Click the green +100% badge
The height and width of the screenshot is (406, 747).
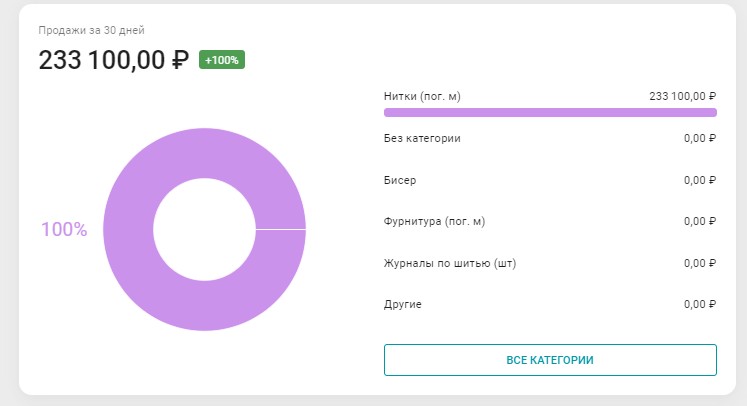click(x=222, y=60)
